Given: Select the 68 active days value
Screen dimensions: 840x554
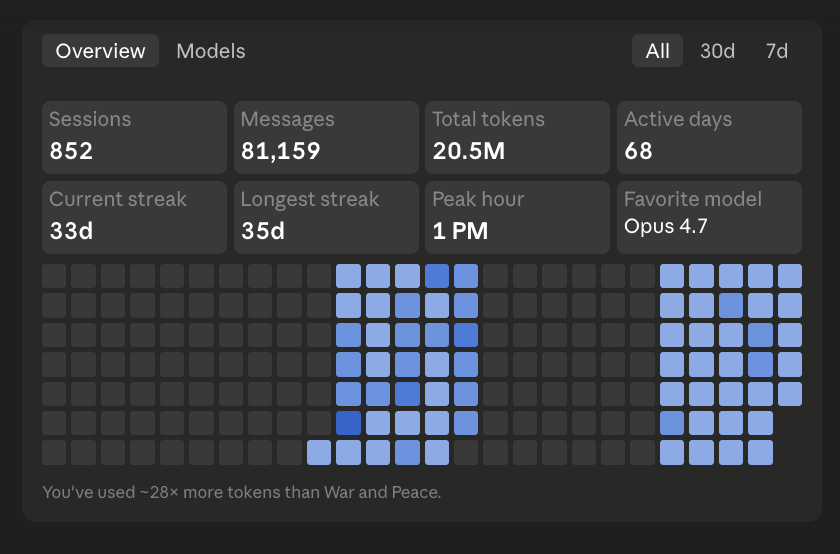Looking at the screenshot, I should click(x=639, y=151).
